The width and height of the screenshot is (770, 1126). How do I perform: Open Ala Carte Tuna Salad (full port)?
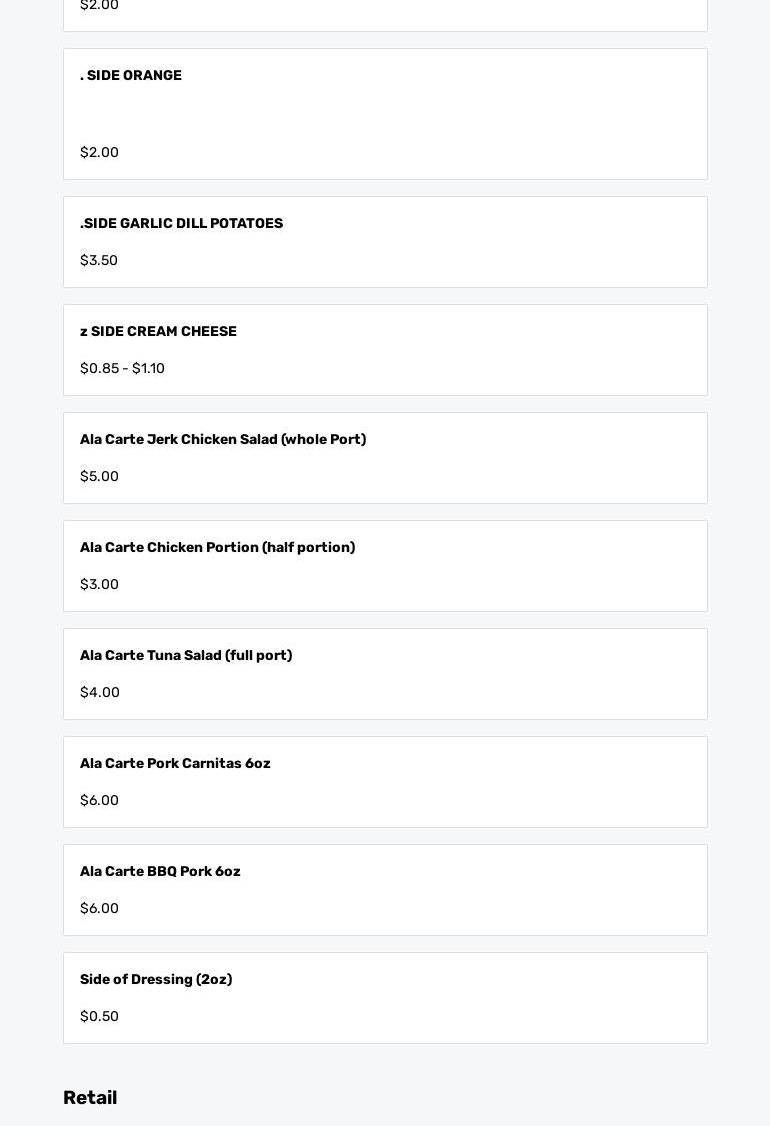click(x=186, y=656)
